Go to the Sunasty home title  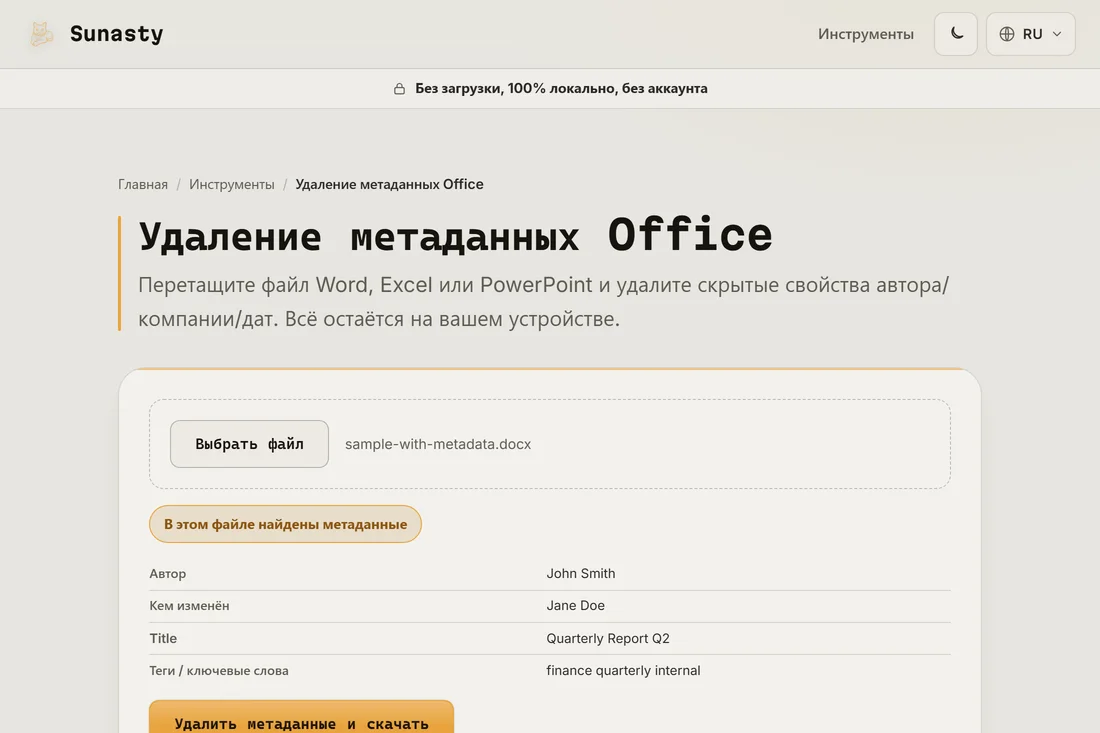coord(116,34)
